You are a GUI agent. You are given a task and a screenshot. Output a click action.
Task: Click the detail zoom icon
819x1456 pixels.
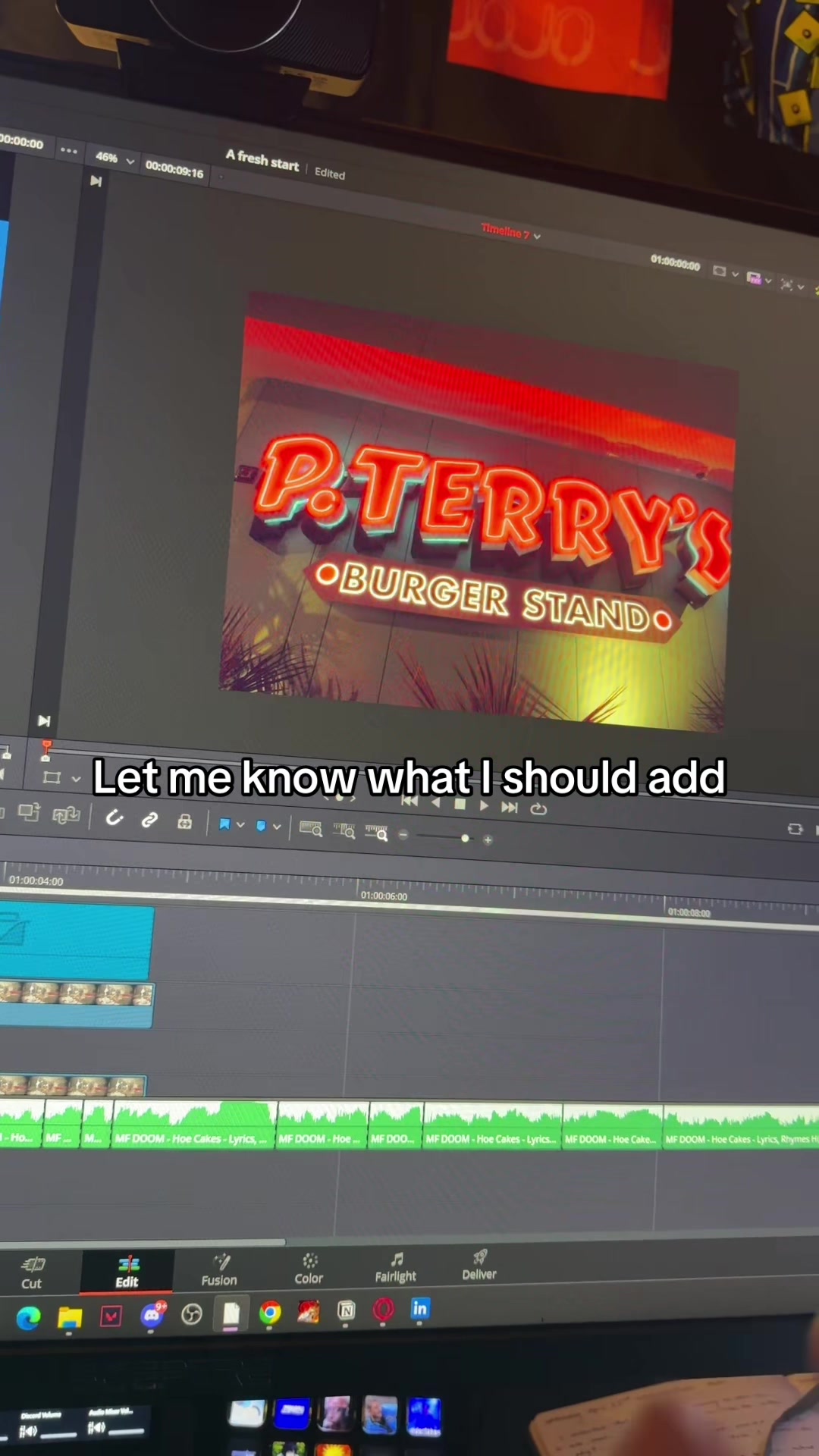click(x=344, y=830)
